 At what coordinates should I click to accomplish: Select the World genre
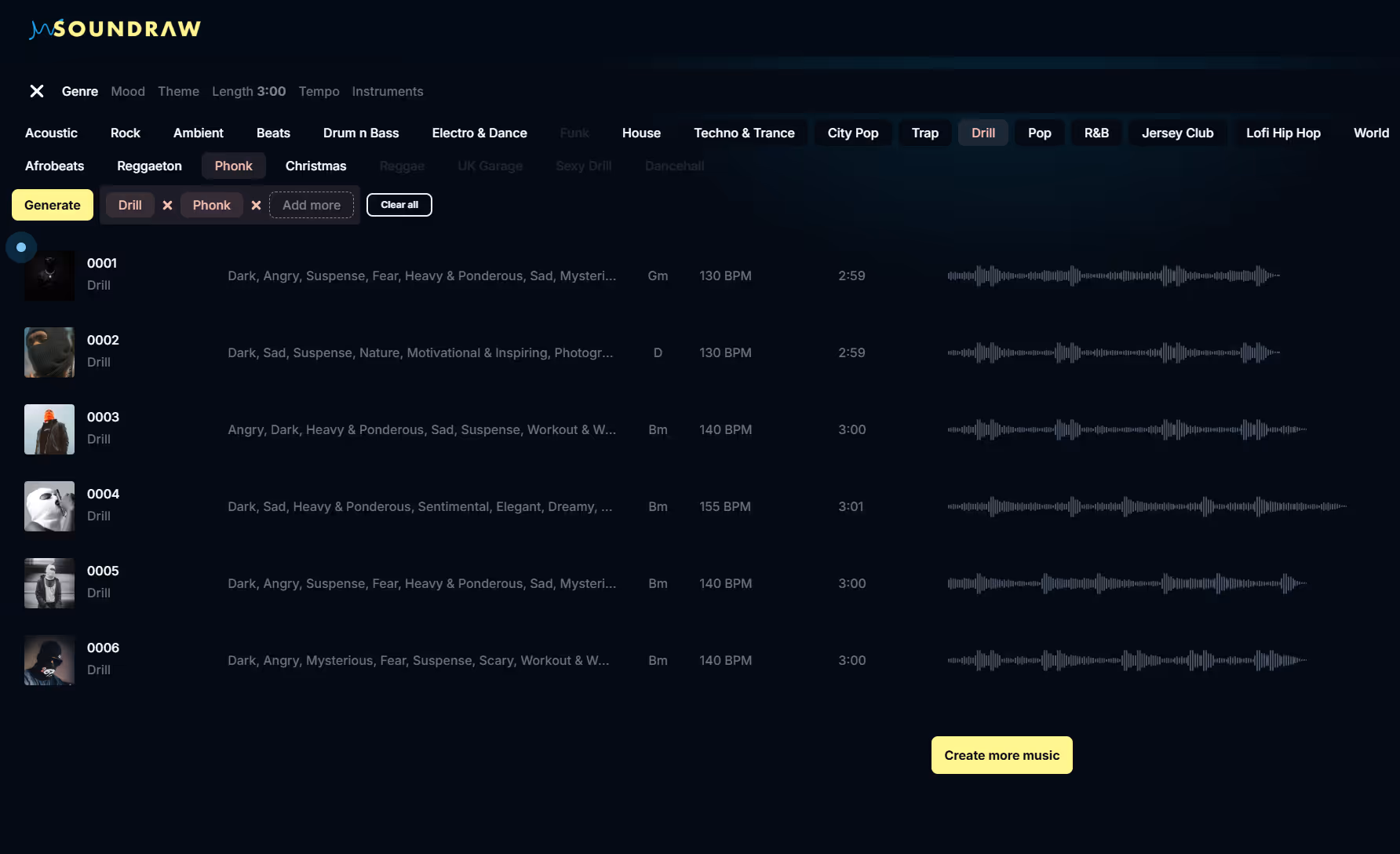[1371, 133]
